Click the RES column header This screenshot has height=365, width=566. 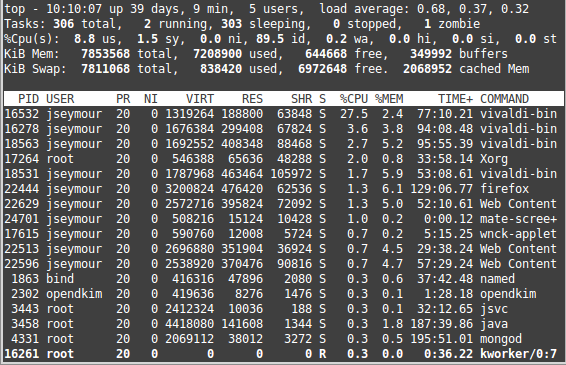click(x=252, y=99)
